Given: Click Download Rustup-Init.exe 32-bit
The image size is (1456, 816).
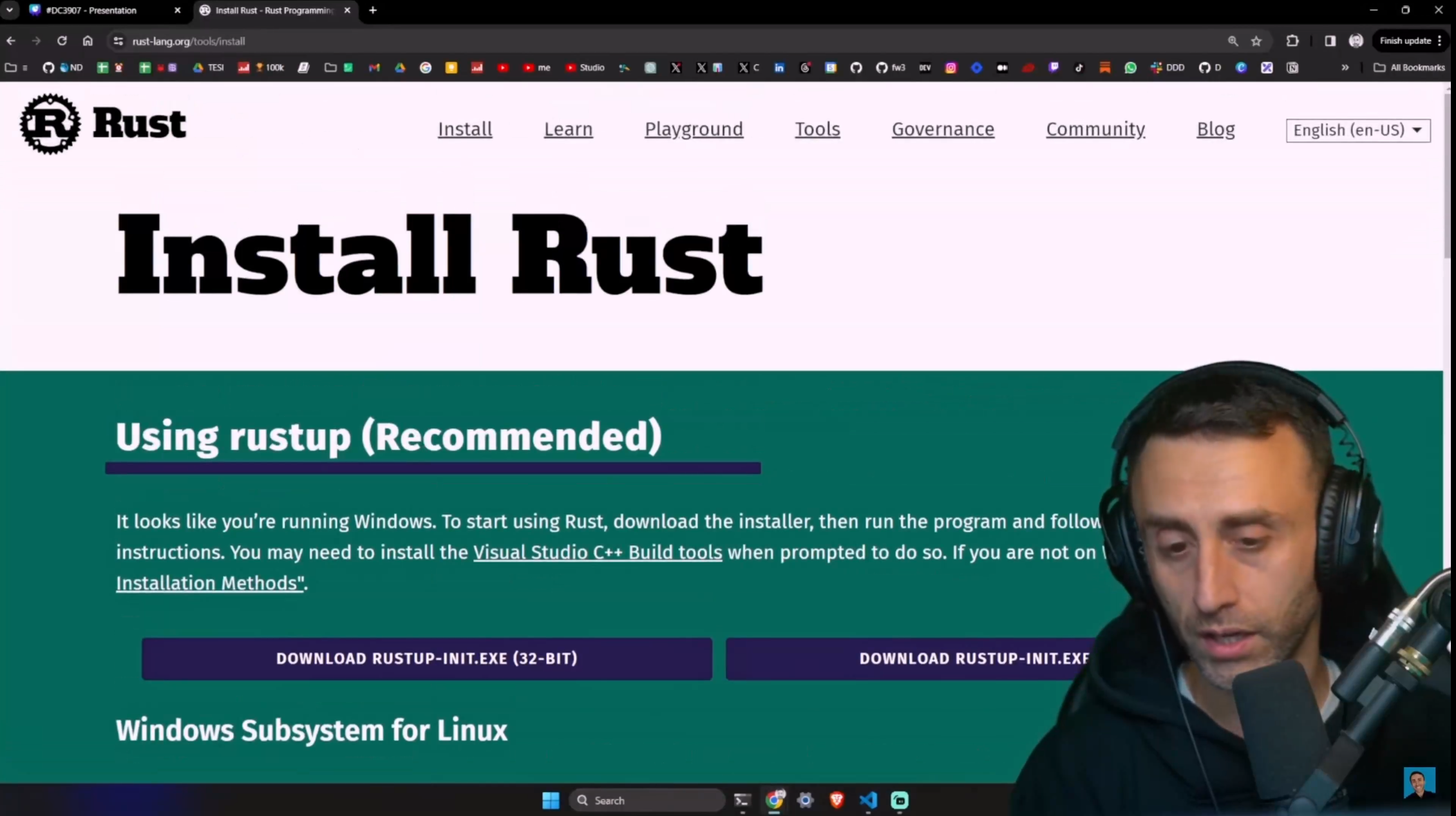Looking at the screenshot, I should pyautogui.click(x=426, y=658).
